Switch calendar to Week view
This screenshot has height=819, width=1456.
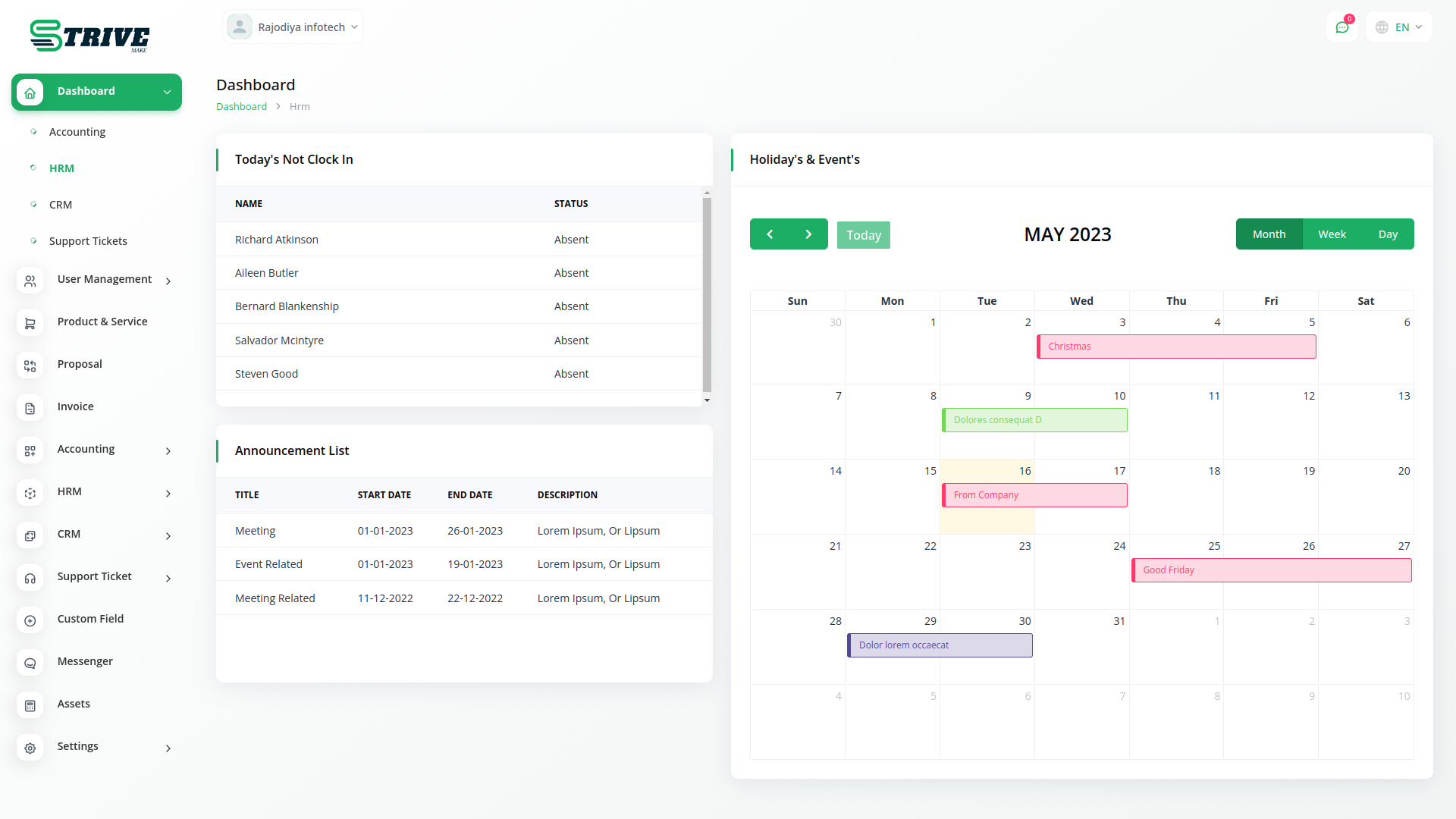[x=1332, y=234]
